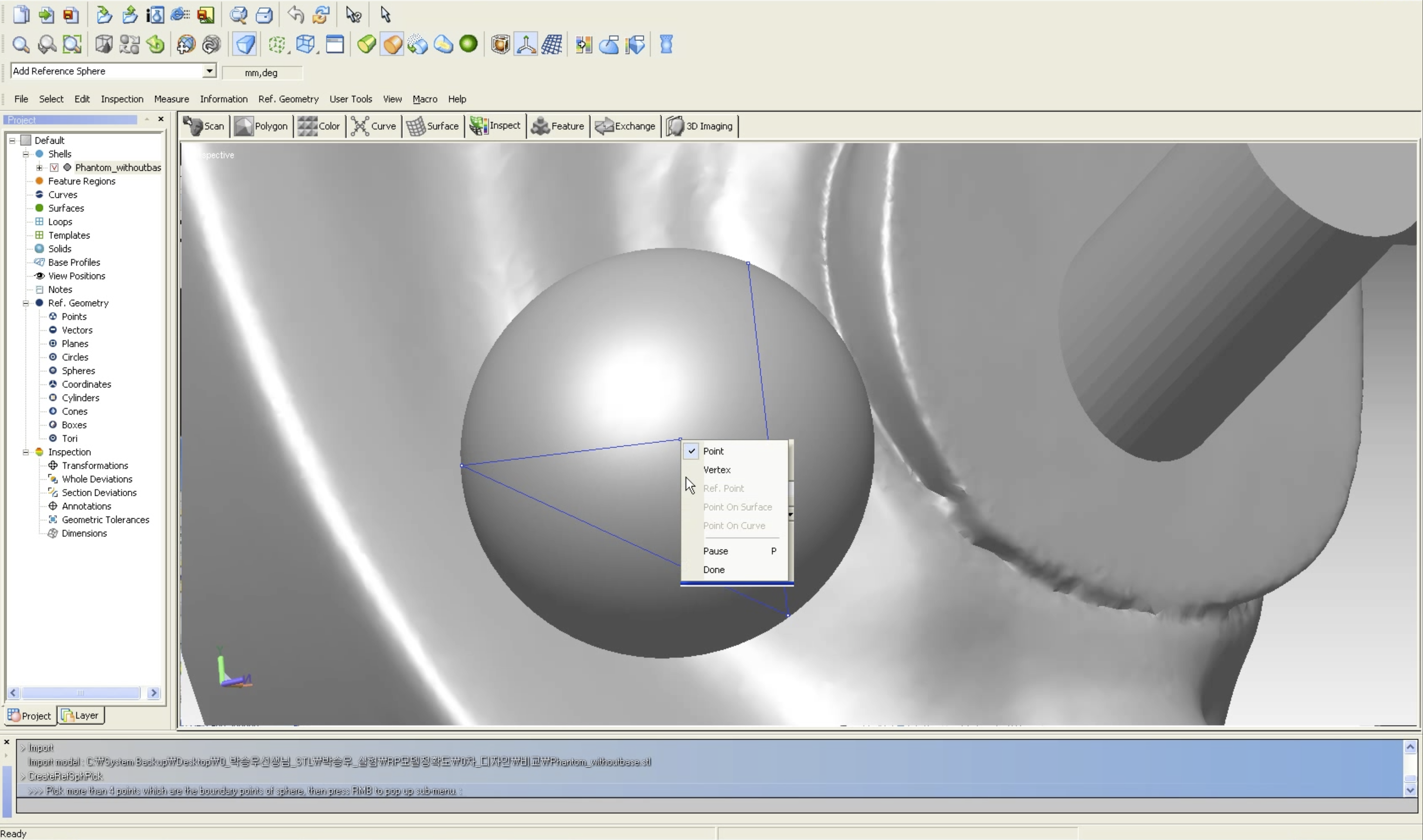Expand the Phantom_withoutbas shell node
Screen dimensions: 1423x840
[39, 168]
